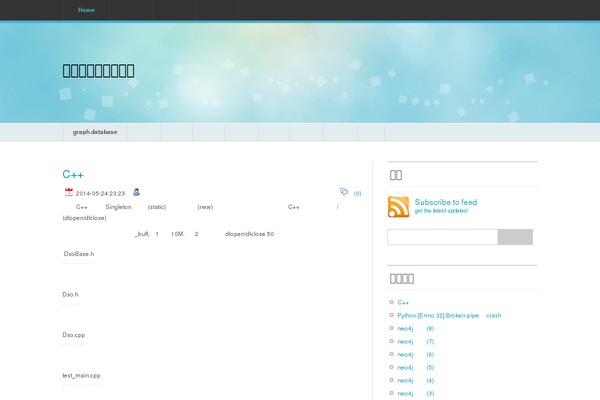Click the author avatar icon

click(x=136, y=192)
